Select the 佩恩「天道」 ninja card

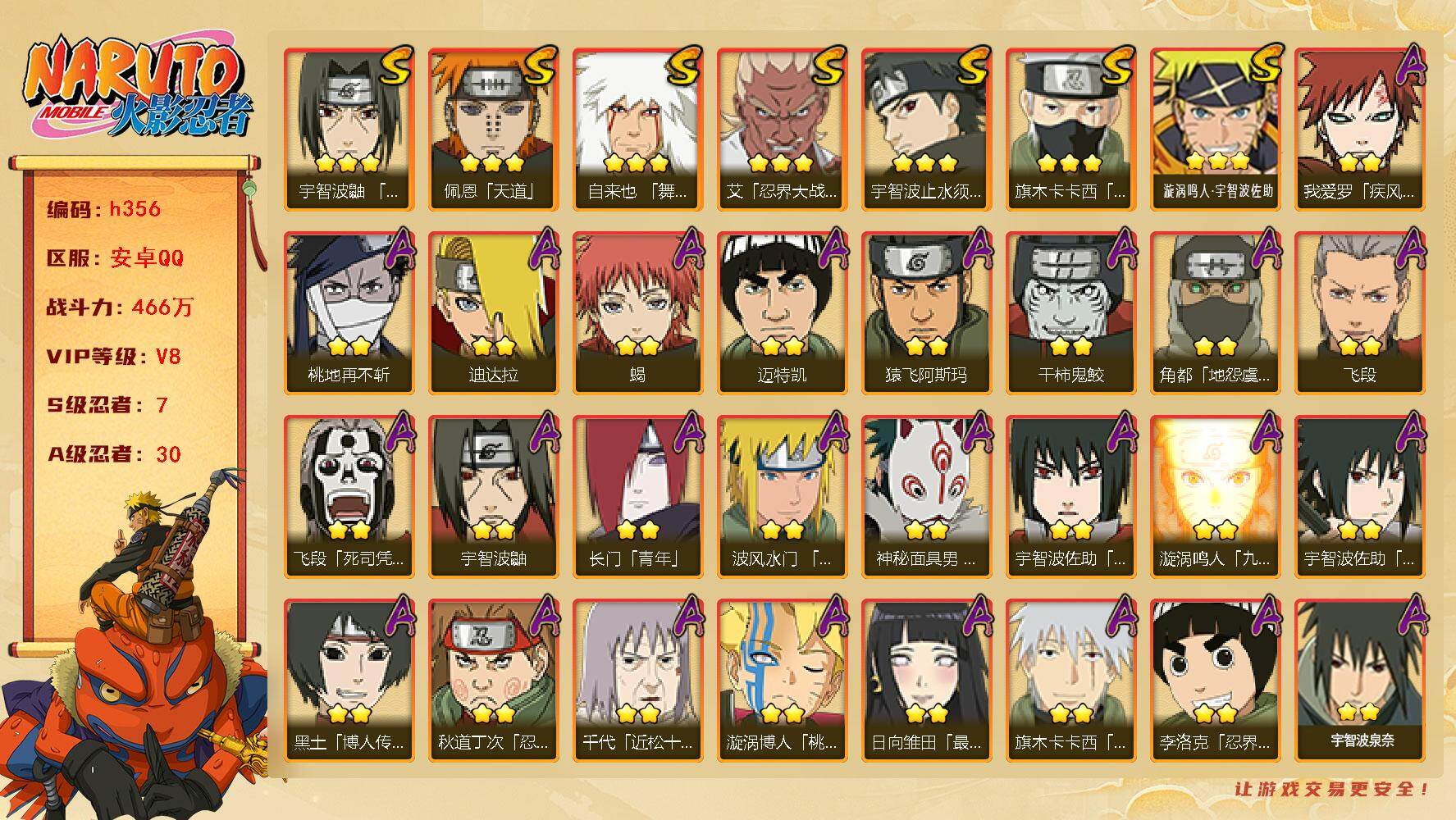click(493, 130)
